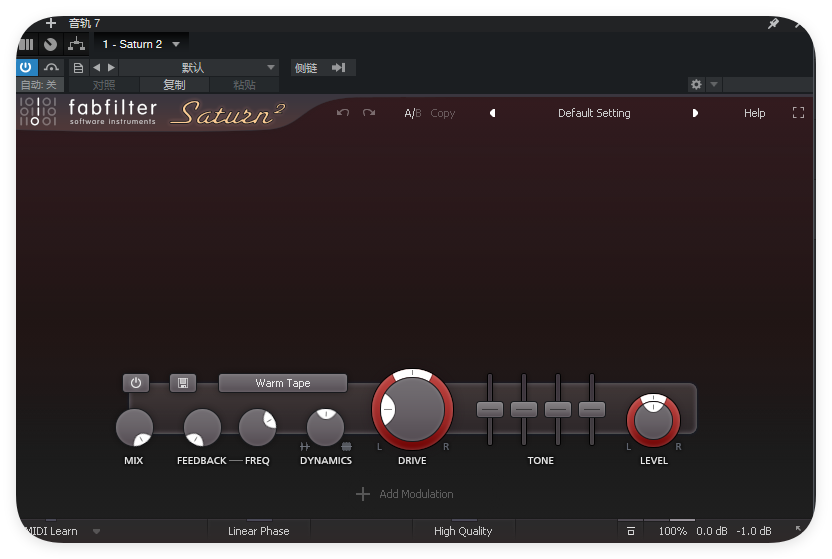Open the MIDI Learn dropdown arrow
The height and width of the screenshot is (559, 832).
[96, 531]
